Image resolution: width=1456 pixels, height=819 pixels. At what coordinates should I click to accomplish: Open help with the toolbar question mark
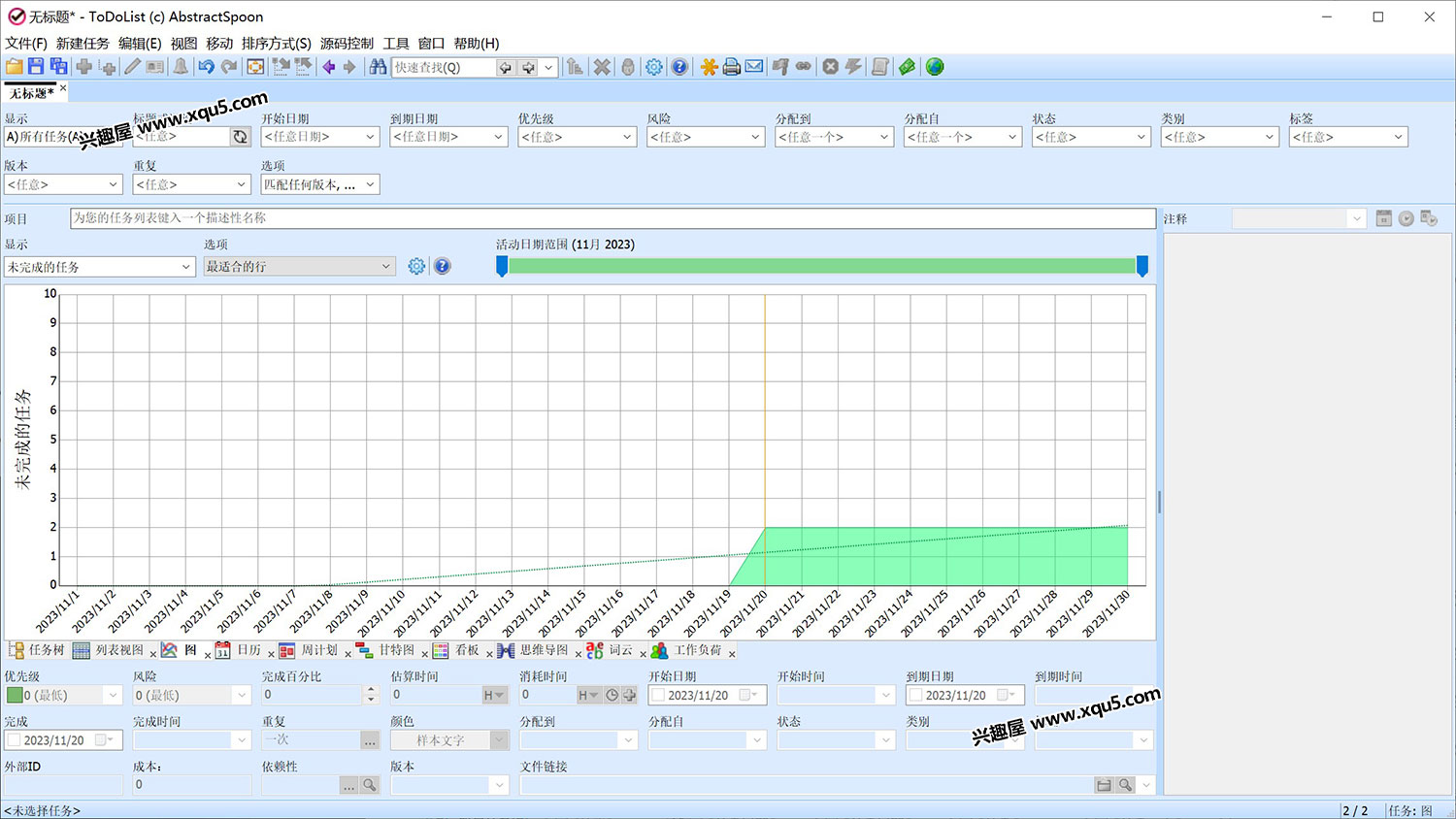click(x=679, y=67)
